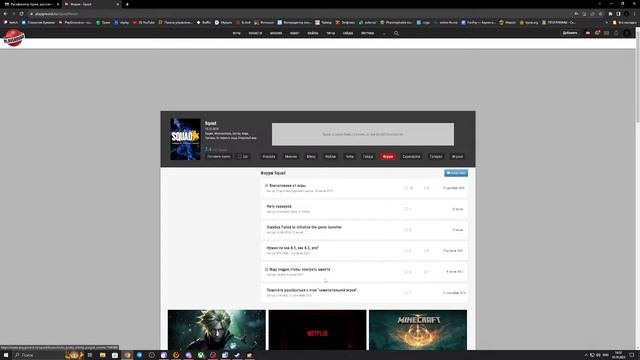The height and width of the screenshot is (360, 640).
Task: Open the browser extensions puzzle icon
Action: click(610, 14)
